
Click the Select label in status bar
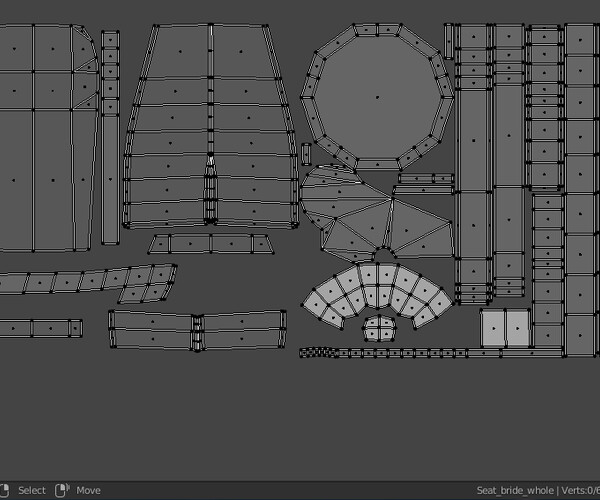pos(32,490)
